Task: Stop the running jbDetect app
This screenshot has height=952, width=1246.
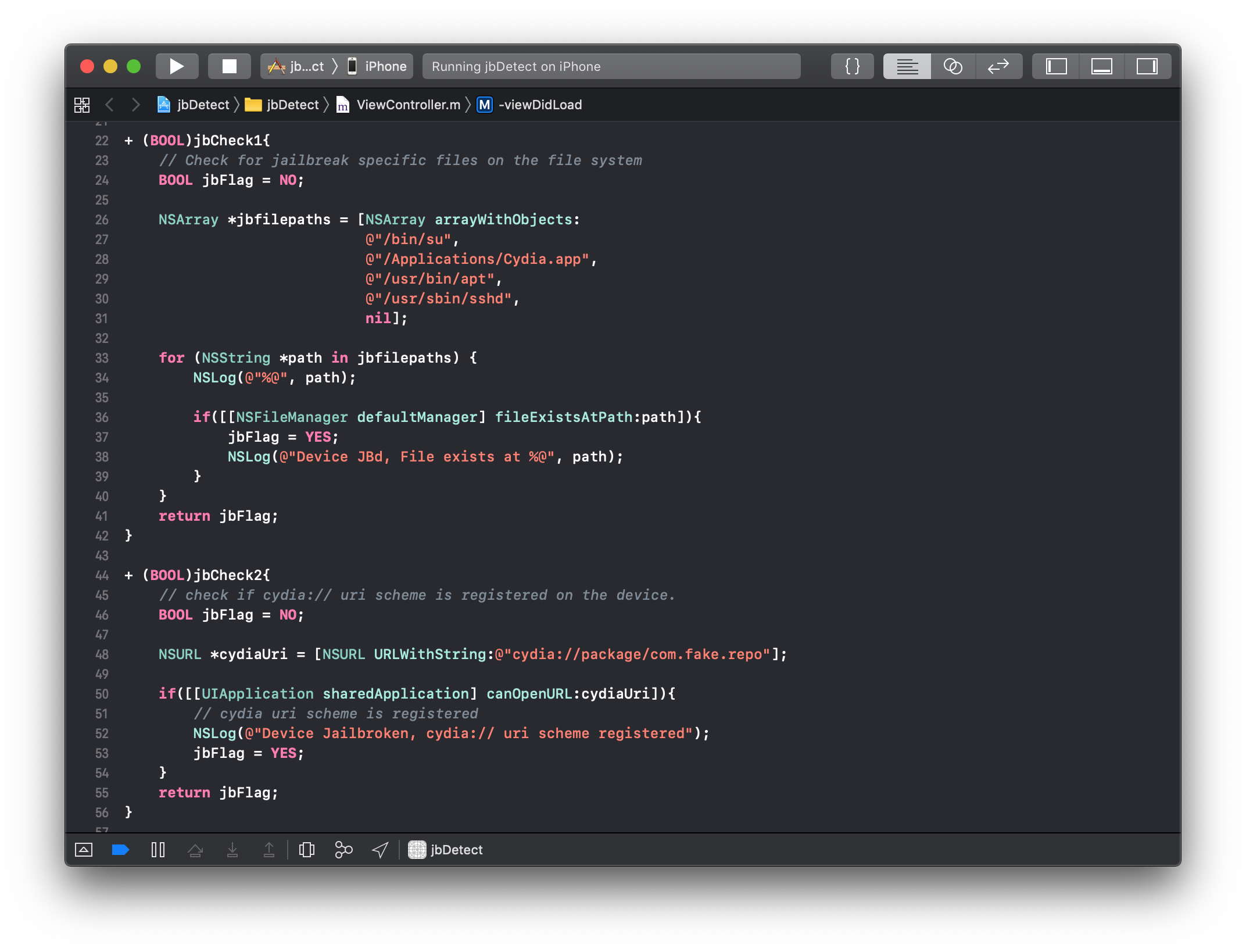Action: (230, 66)
